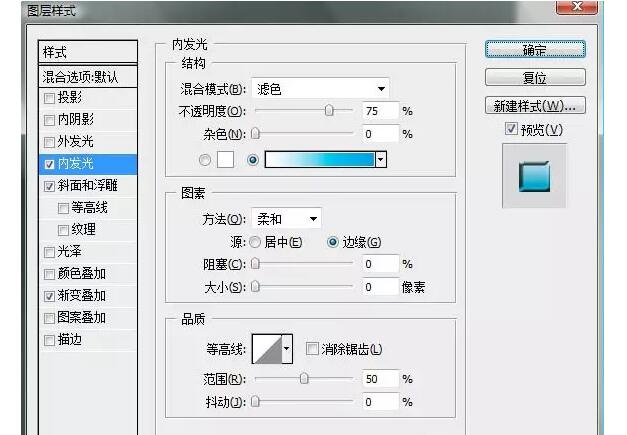The image size is (627, 435).
Task: Open the 混合模式 blend mode dropdown
Action: (320, 88)
